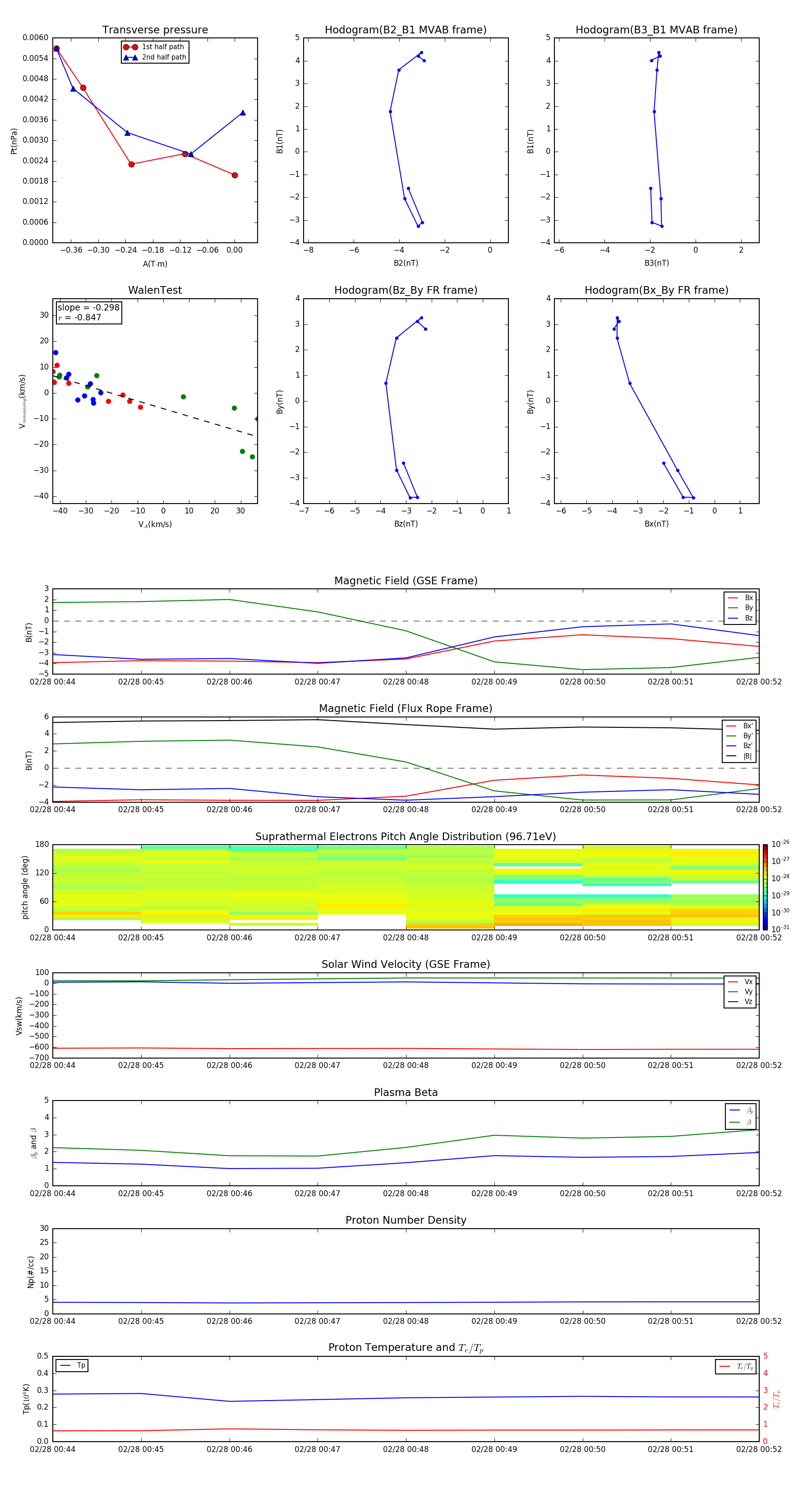Click the 'Bz(nT)' x-axis label
This screenshot has height=1489, width=812.
406,524
